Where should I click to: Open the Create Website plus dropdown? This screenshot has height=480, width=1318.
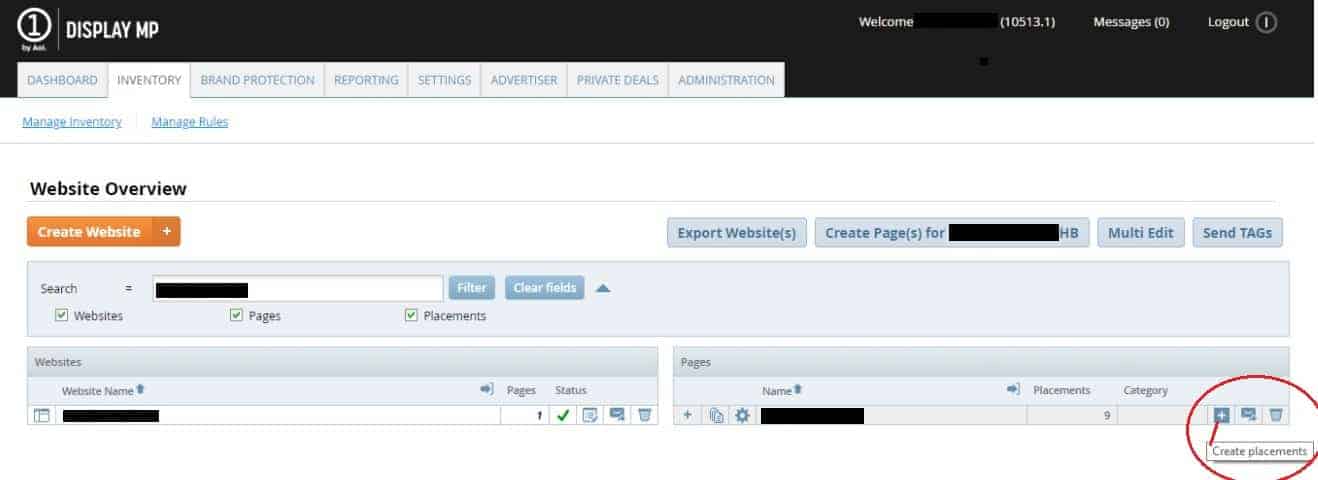(x=166, y=231)
